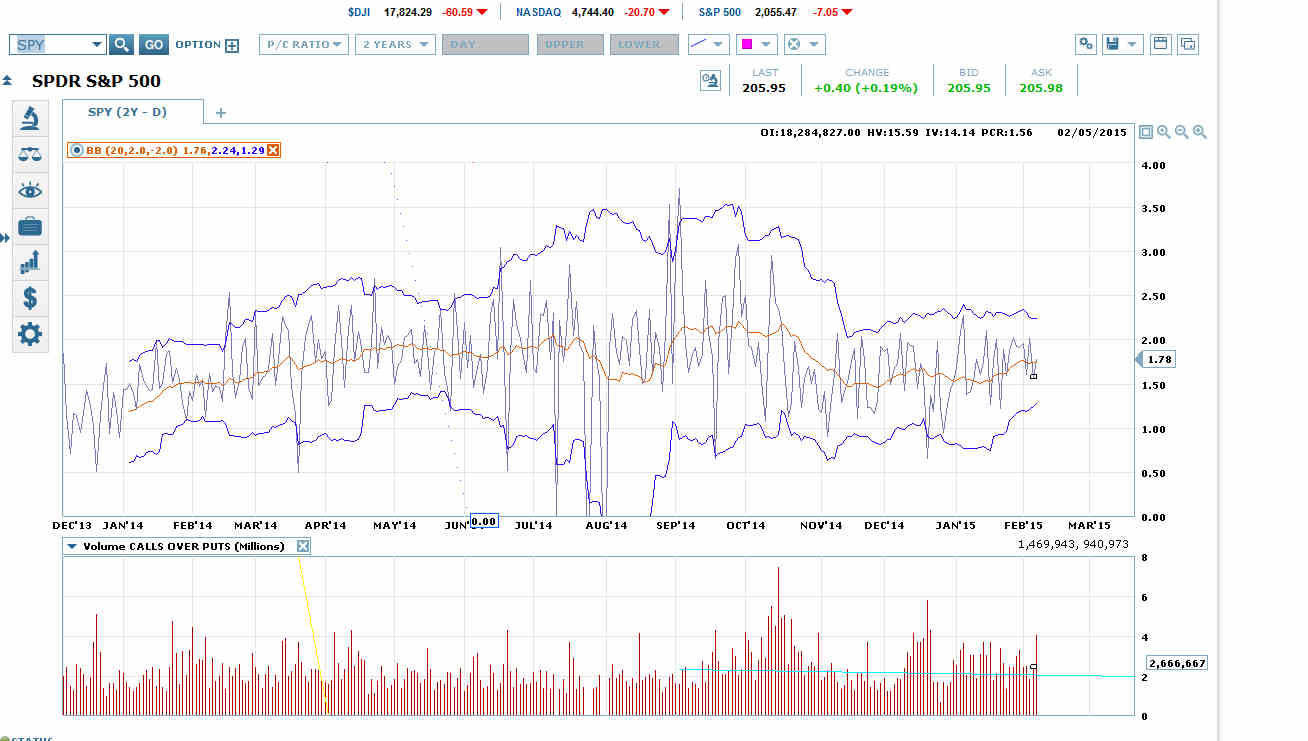Click the LAST price 205.95
Screen dimensions: 1308x741
765,88
